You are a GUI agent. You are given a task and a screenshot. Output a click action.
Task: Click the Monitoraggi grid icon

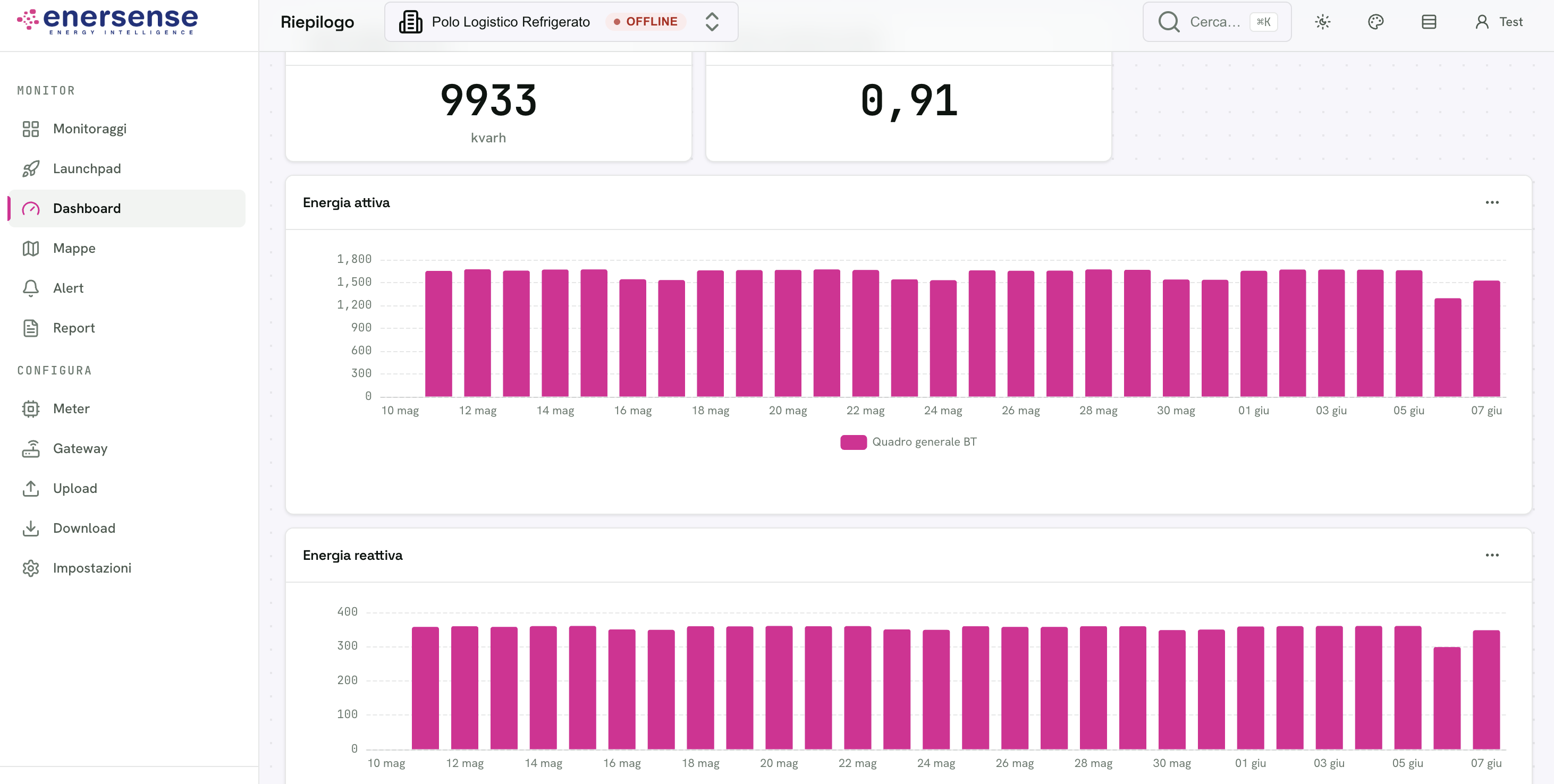31,129
